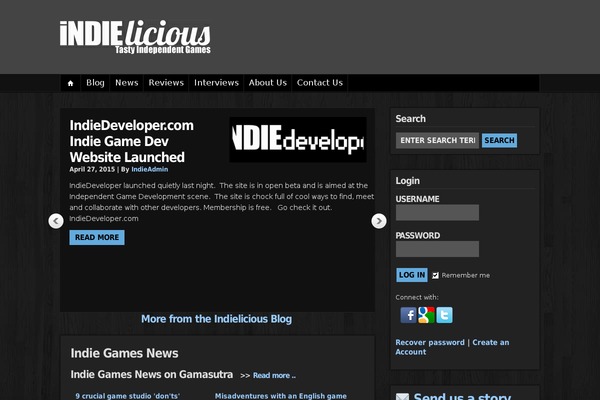Toggle the Remember me checkbox
This screenshot has width=600, height=400.
[x=435, y=275]
